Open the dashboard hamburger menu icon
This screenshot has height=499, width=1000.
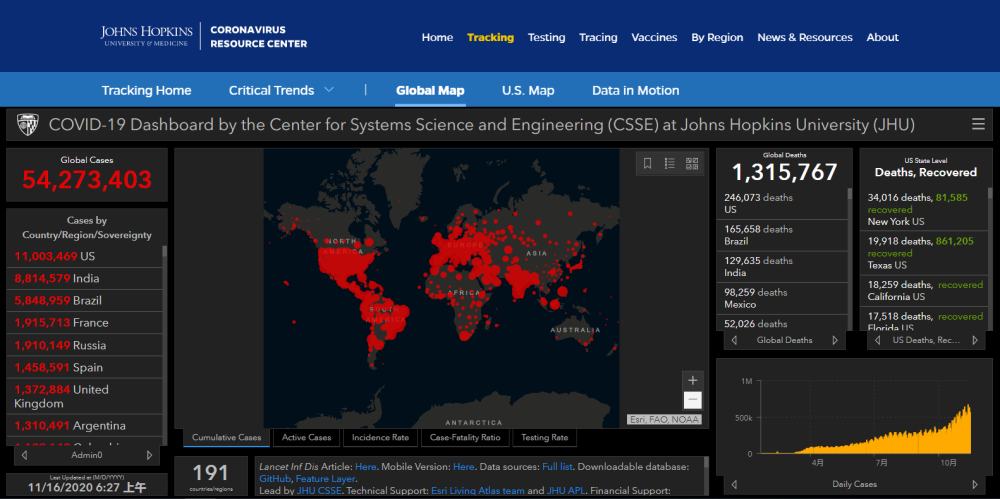coord(977,125)
